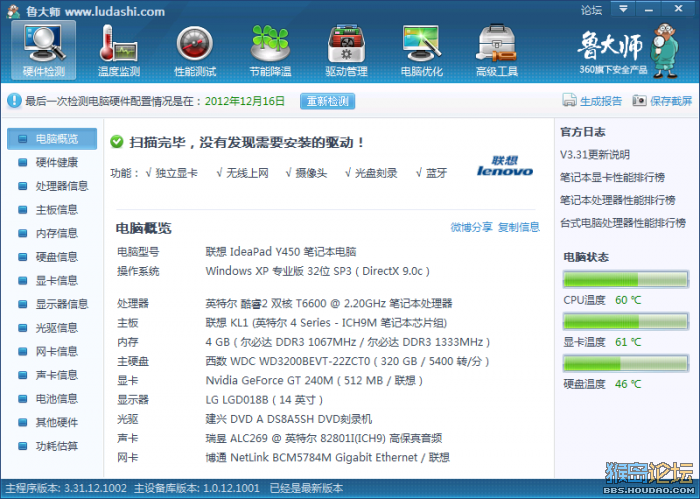Click the 重新检测 re-detect button

point(328,101)
